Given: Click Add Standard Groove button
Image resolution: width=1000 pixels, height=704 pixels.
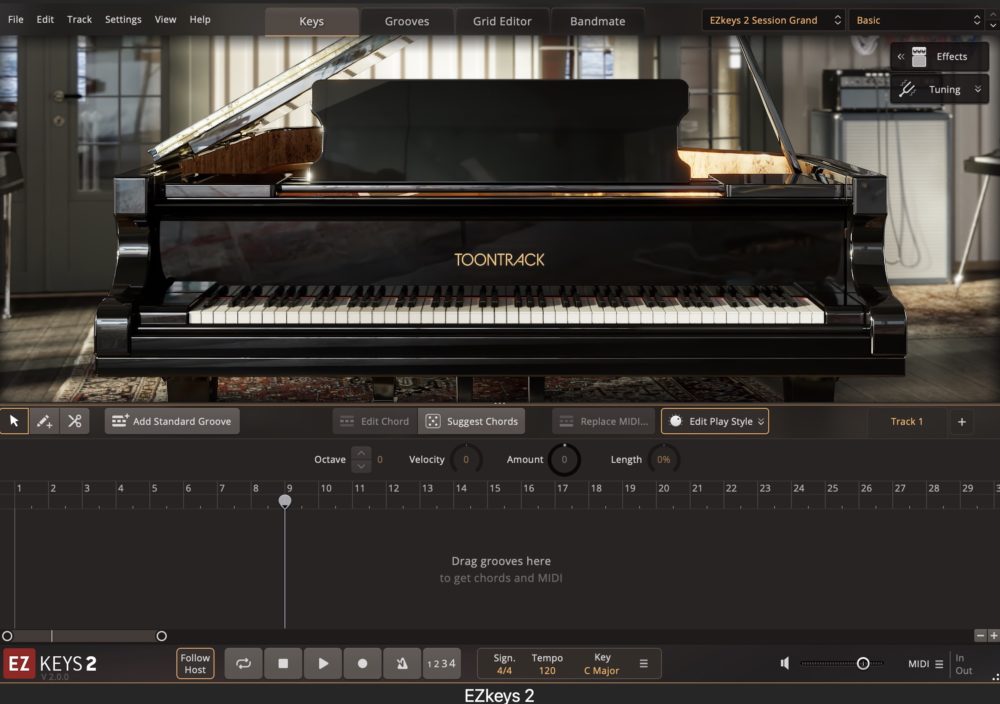Looking at the screenshot, I should pyautogui.click(x=172, y=421).
